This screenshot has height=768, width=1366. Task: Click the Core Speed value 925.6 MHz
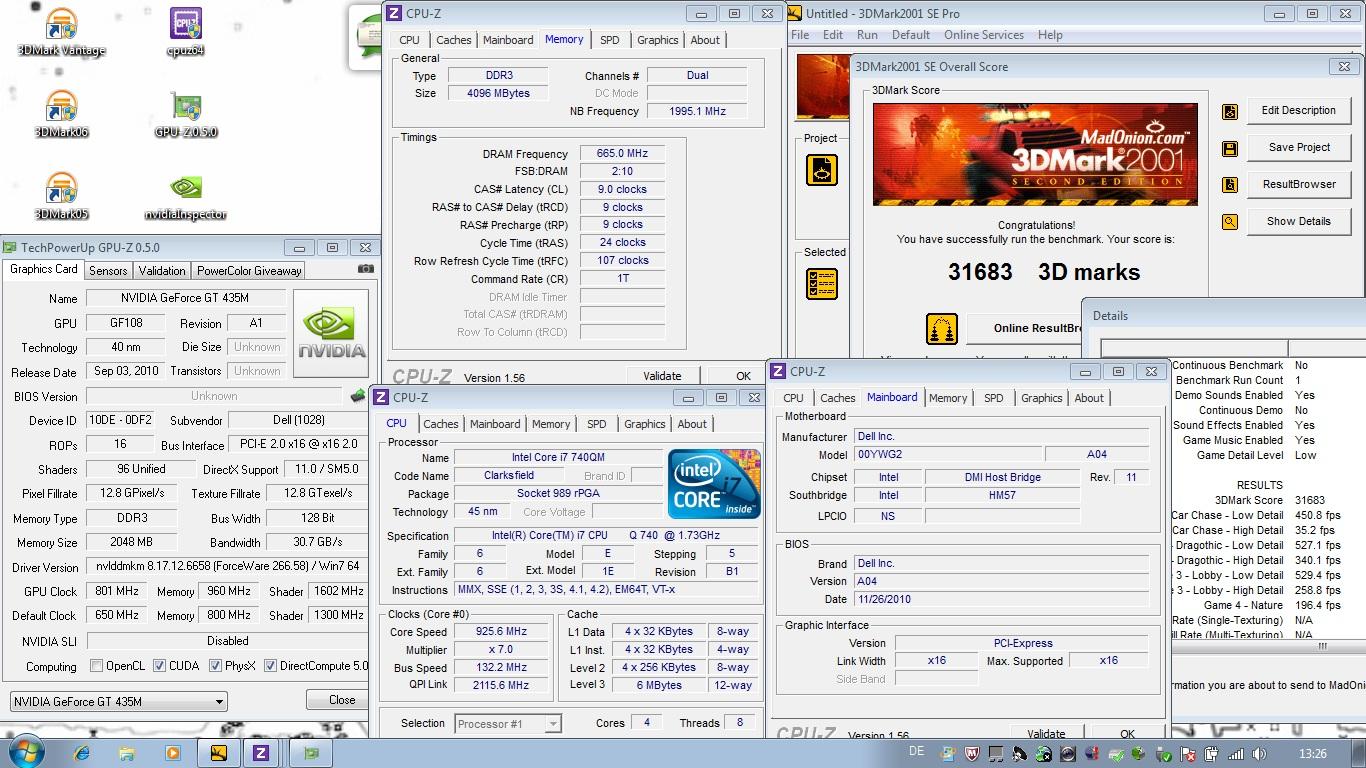502,632
